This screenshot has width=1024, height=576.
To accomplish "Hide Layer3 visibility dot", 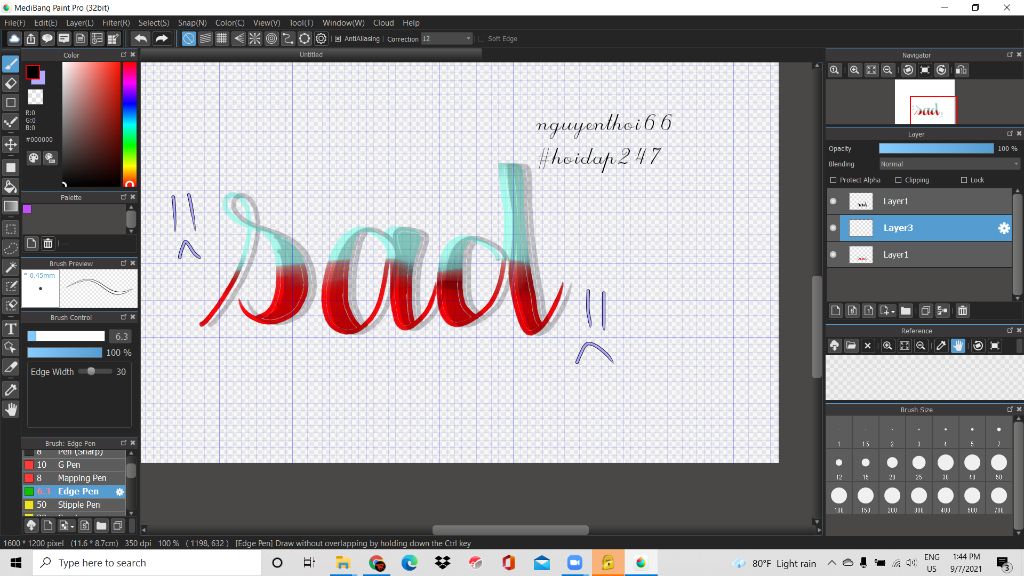I will coord(833,228).
